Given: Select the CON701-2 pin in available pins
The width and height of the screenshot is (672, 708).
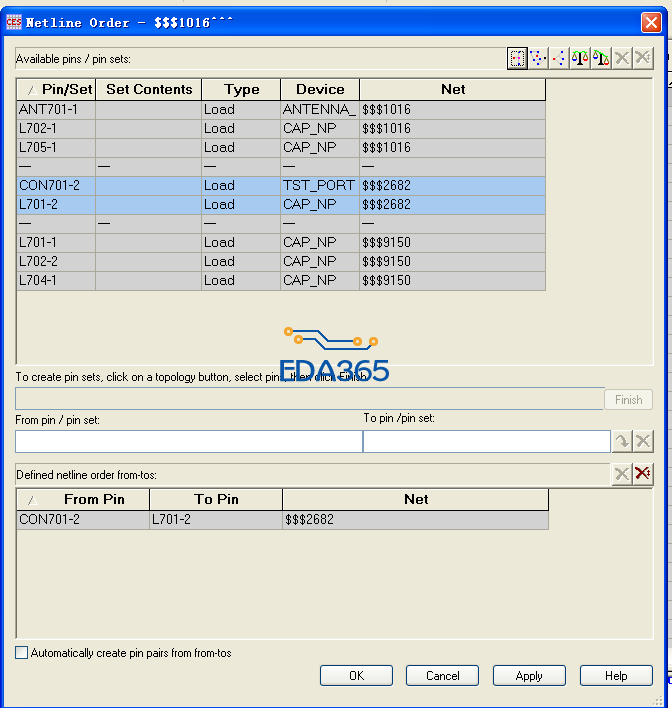Looking at the screenshot, I should click(x=281, y=186).
